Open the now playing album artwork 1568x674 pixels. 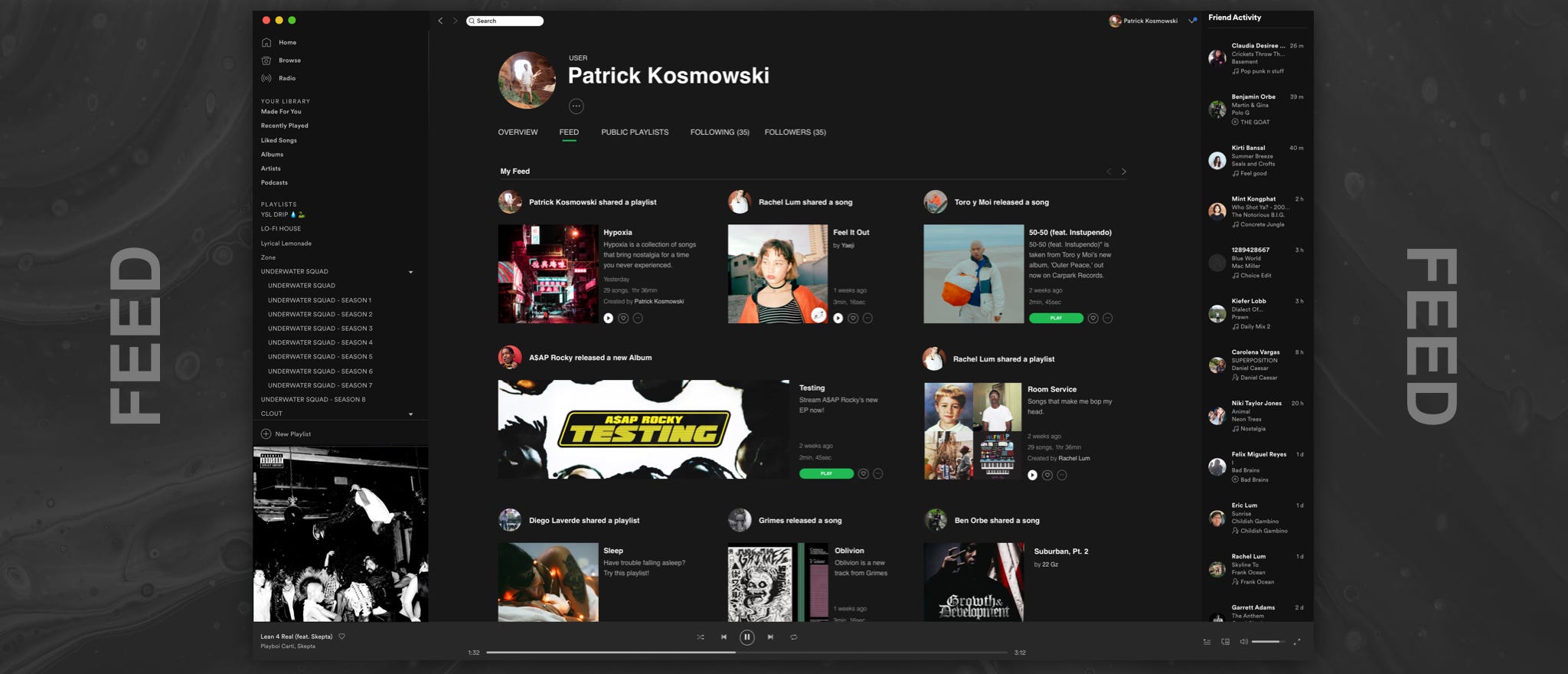point(341,535)
